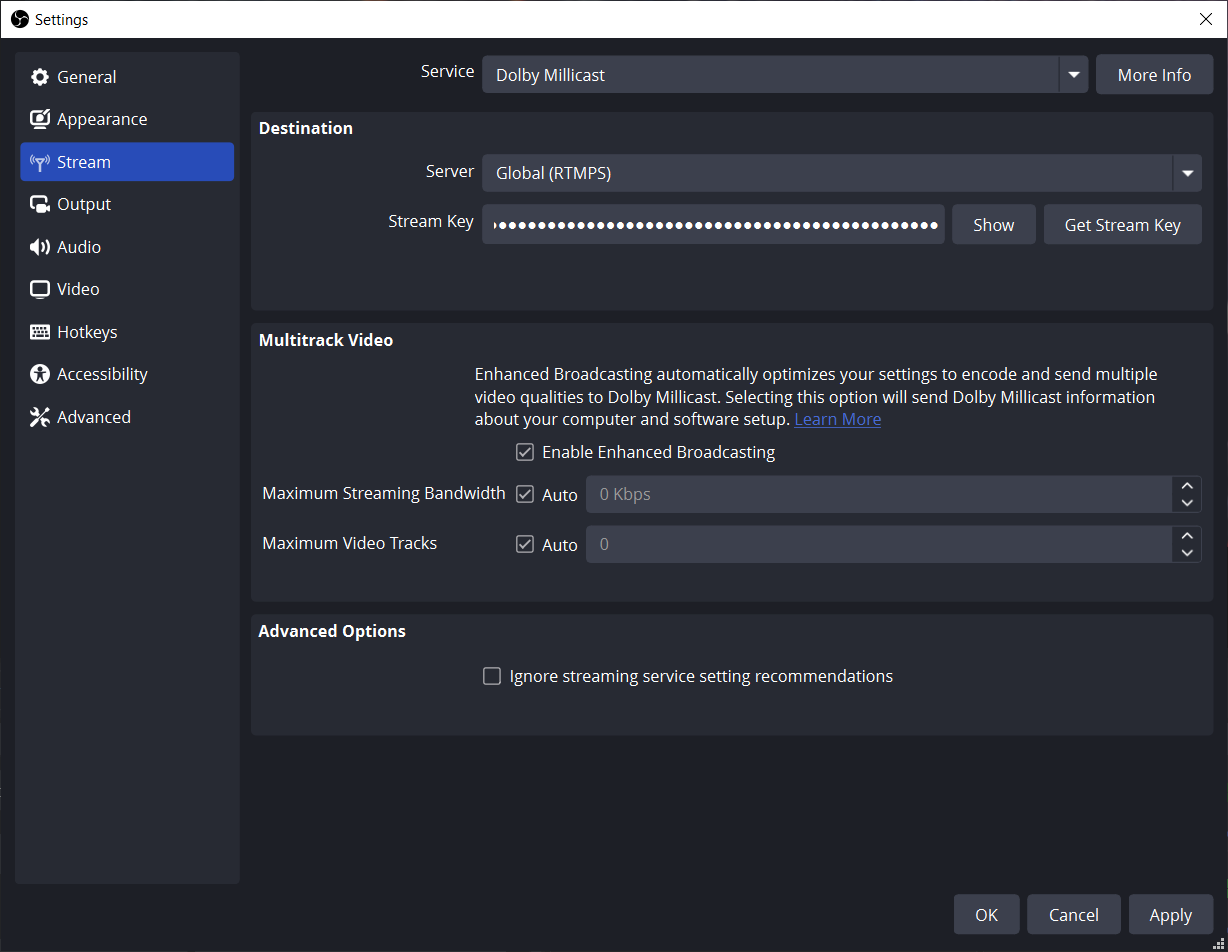Show the stream key
The image size is (1228, 952).
coord(994,225)
